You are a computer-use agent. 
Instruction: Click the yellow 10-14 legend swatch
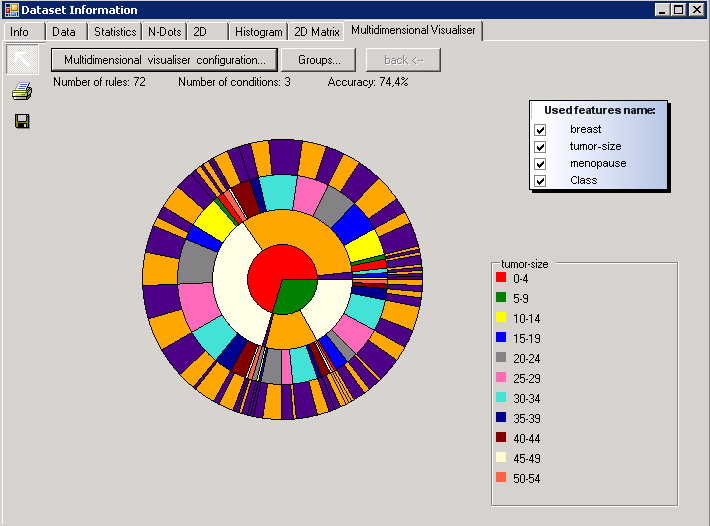point(501,317)
